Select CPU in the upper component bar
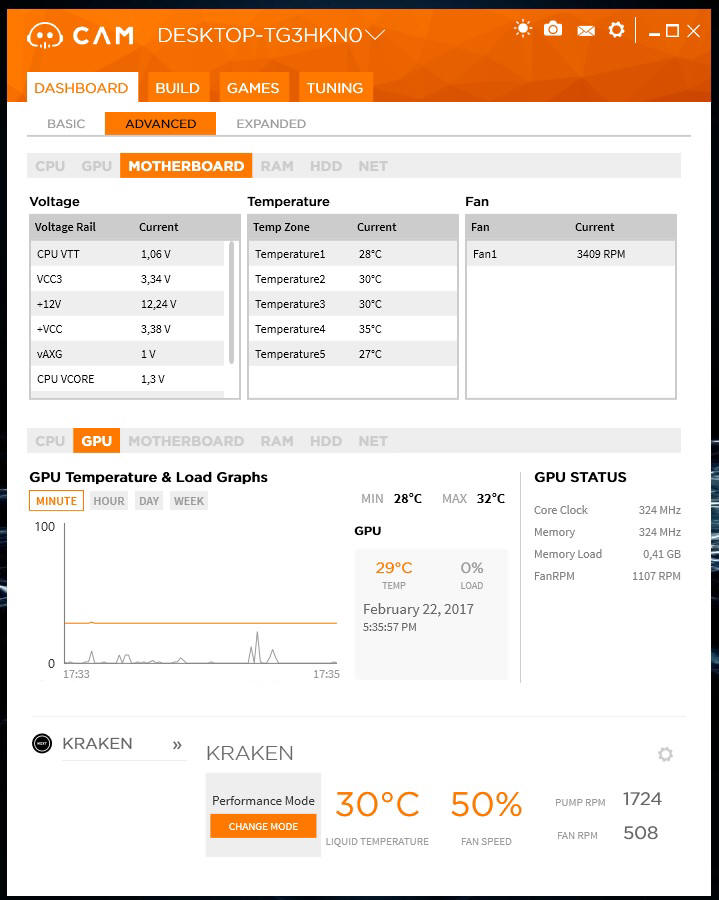The height and width of the screenshot is (900, 719). (x=50, y=166)
